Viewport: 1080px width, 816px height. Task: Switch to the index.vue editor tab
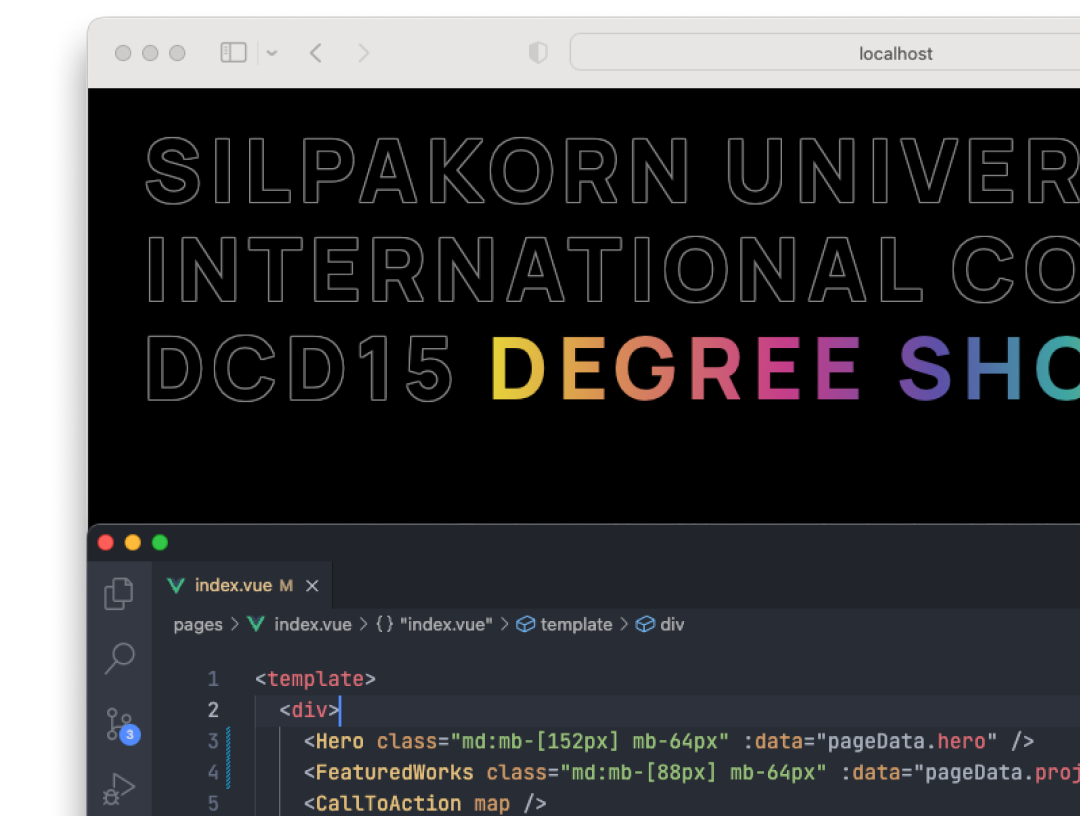pos(242,585)
